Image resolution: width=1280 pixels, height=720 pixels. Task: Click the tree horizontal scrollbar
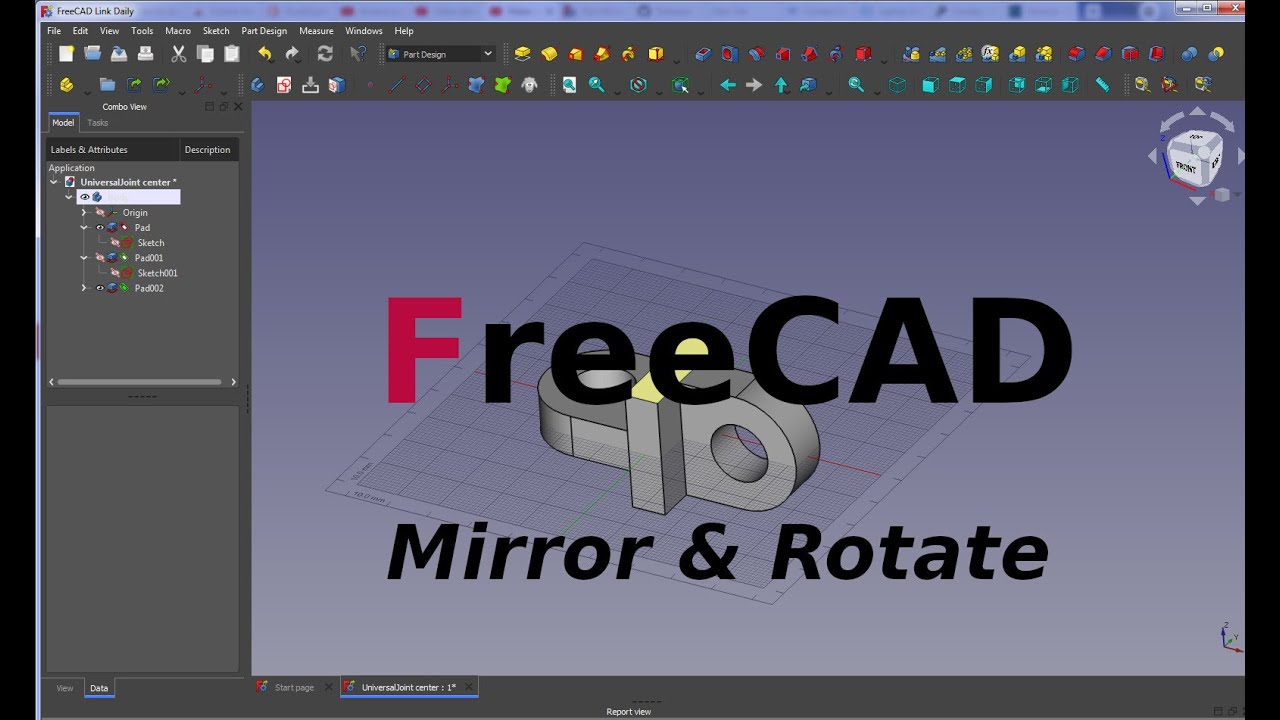[x=139, y=382]
